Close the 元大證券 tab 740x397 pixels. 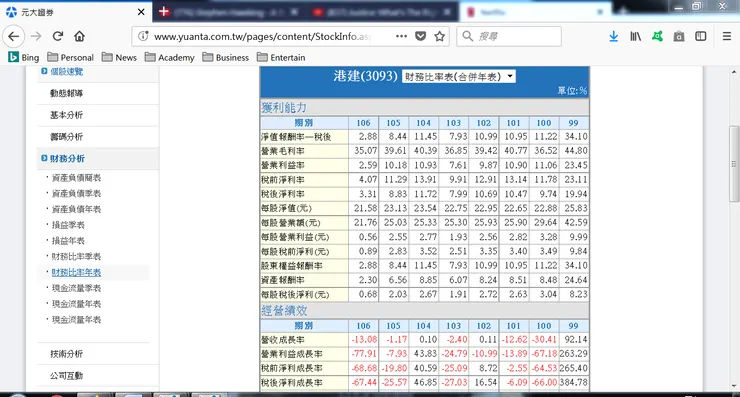click(141, 12)
